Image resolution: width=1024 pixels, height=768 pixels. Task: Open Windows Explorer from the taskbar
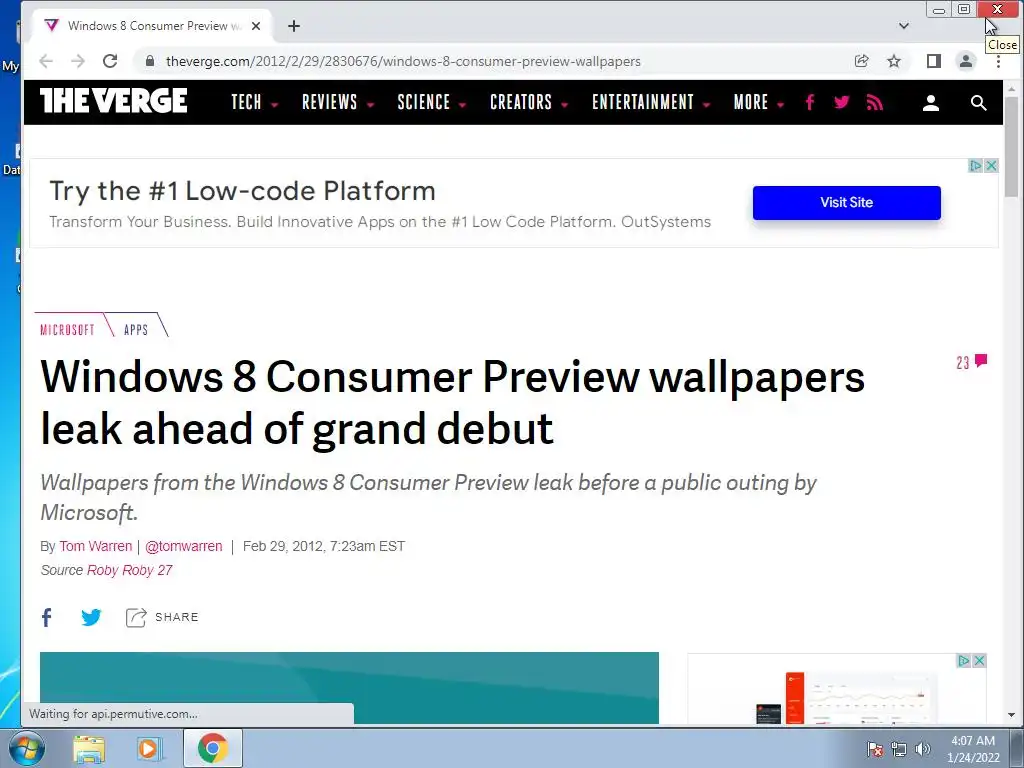tap(89, 749)
